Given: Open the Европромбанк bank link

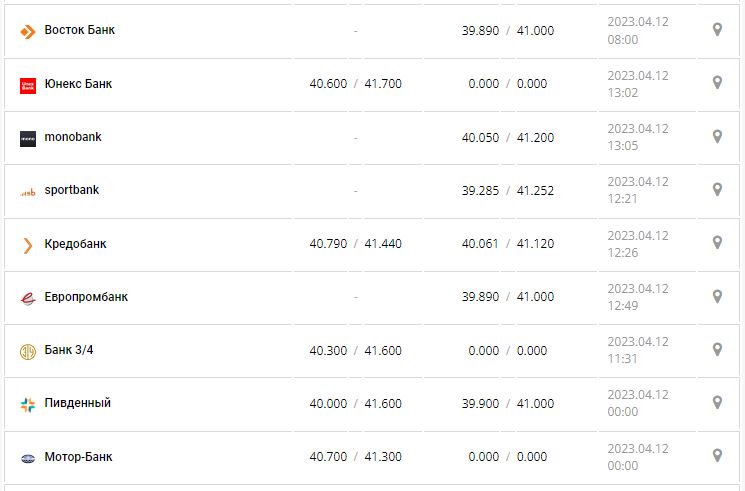Looking at the screenshot, I should point(86,297).
